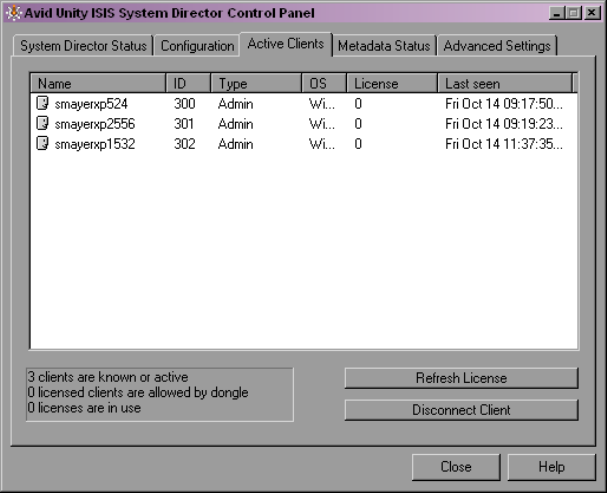
Task: Click ID value 302
Action: point(184,144)
